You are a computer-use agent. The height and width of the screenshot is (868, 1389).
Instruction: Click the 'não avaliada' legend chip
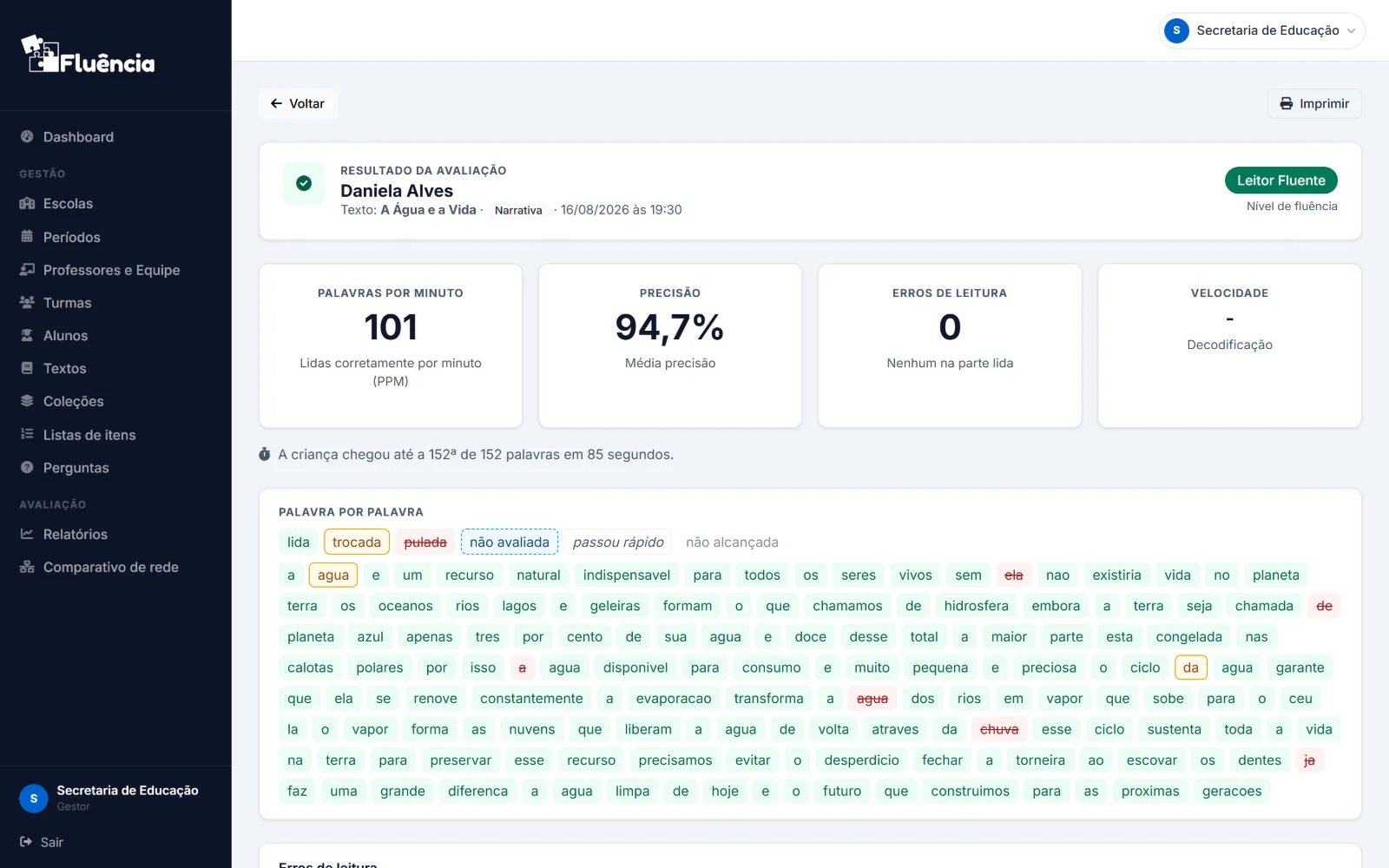(x=510, y=542)
